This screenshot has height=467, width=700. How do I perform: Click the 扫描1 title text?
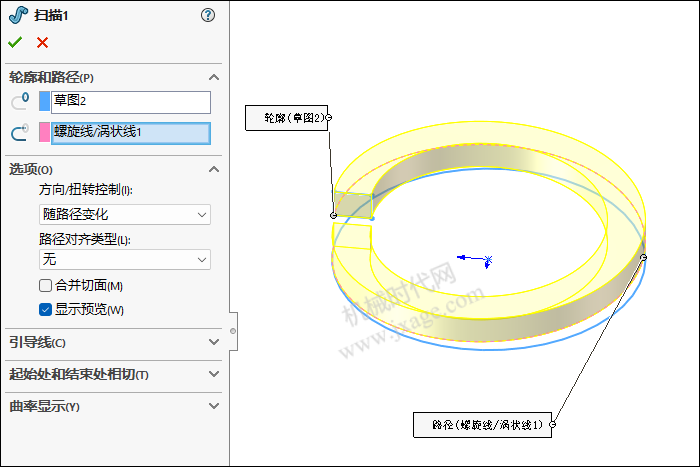click(x=51, y=15)
